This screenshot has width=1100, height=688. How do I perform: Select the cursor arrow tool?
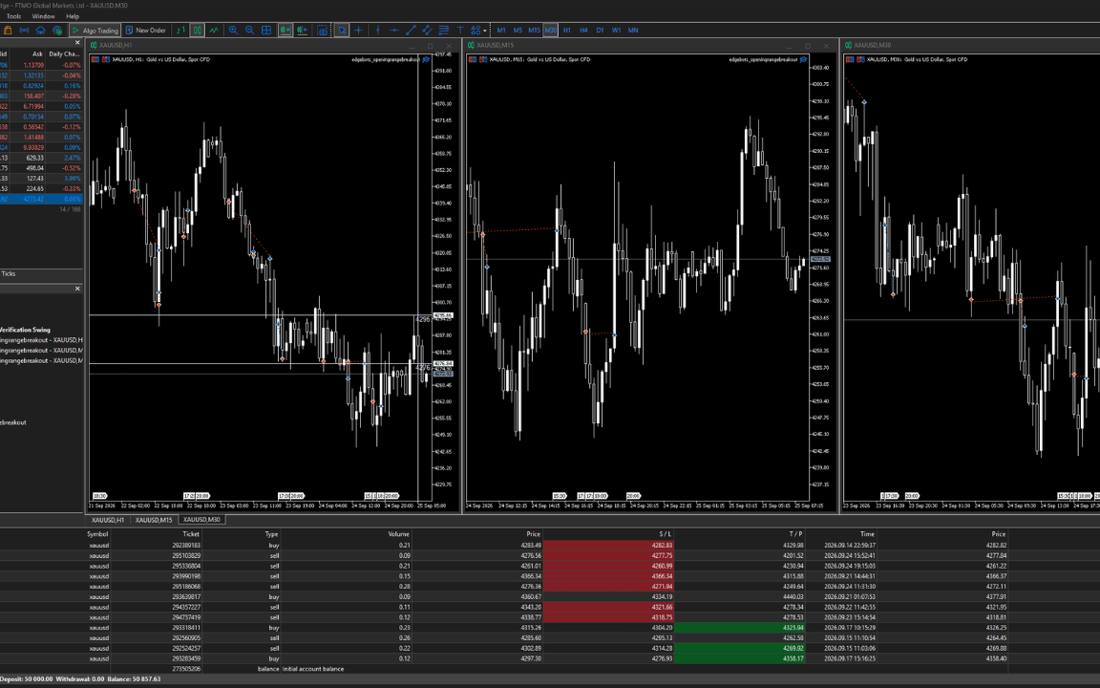[x=342, y=30]
